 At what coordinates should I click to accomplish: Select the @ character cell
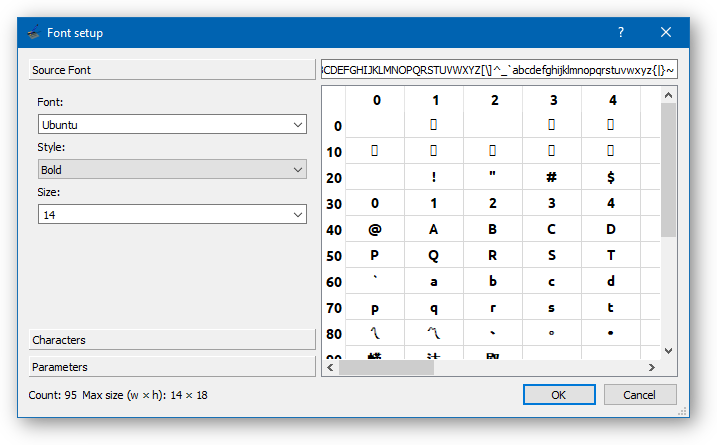pos(375,229)
